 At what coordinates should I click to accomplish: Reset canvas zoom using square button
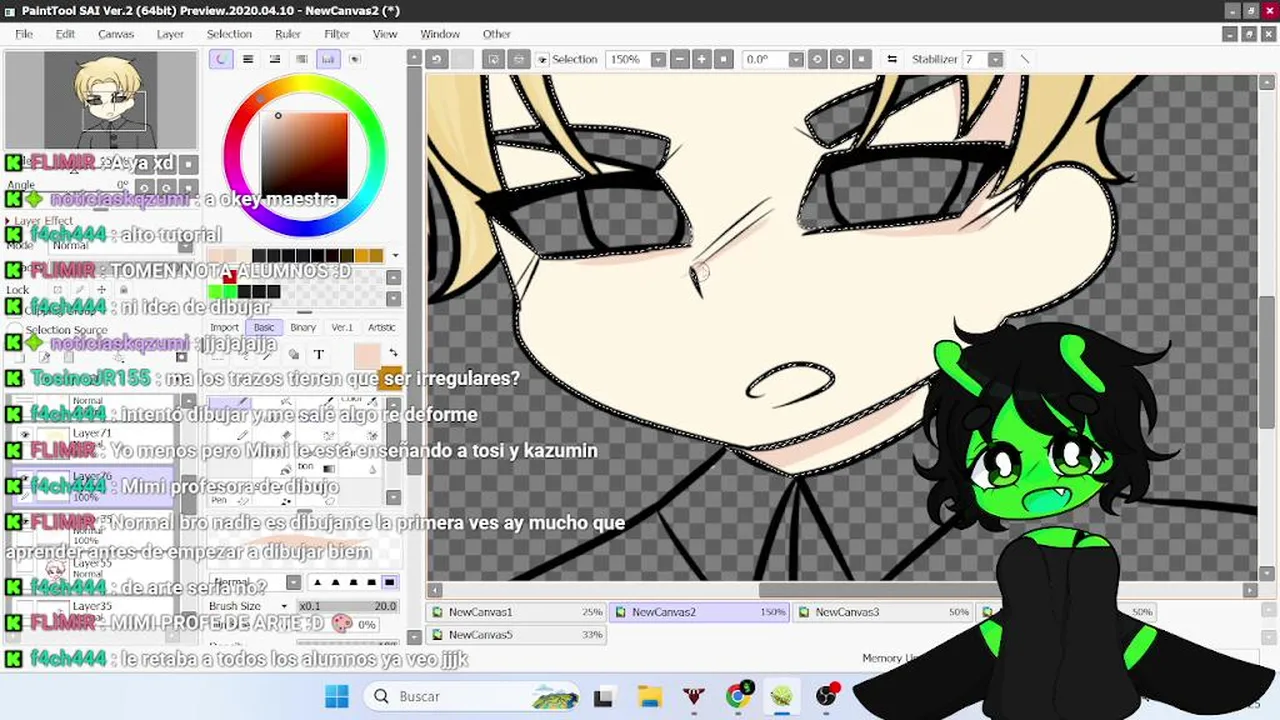724,59
